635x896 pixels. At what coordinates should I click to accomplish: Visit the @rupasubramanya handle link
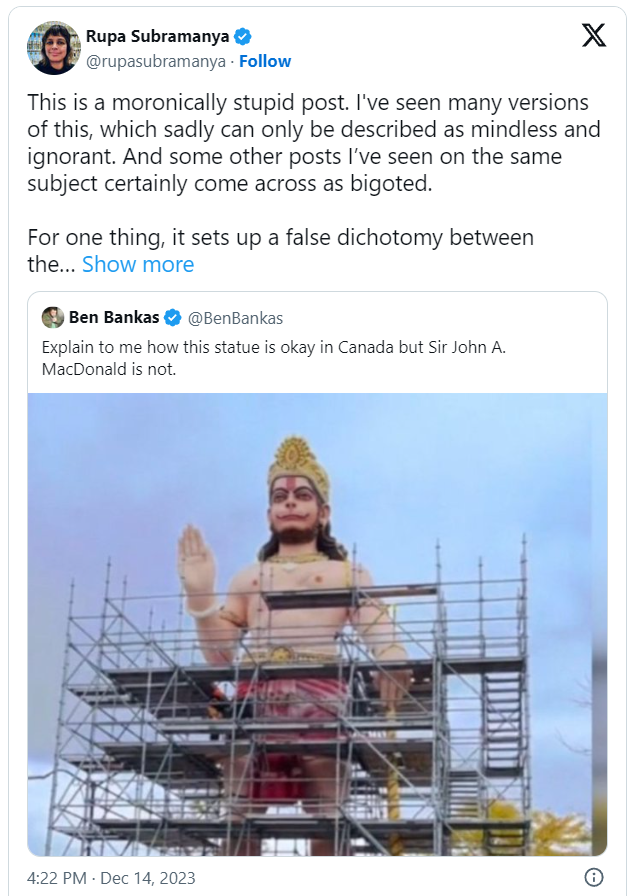pyautogui.click(x=157, y=61)
